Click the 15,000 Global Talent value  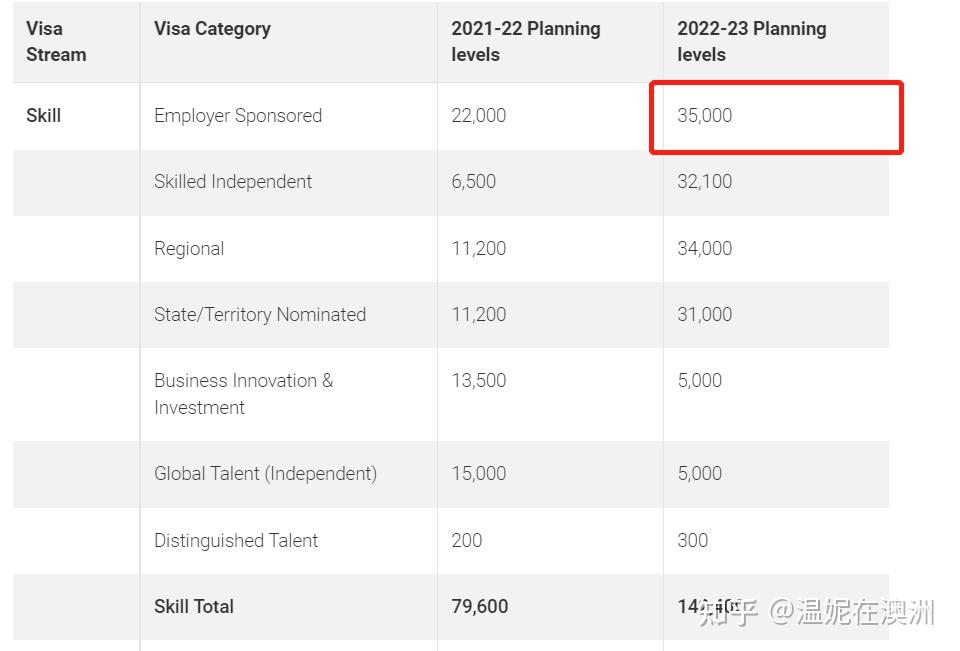point(479,474)
